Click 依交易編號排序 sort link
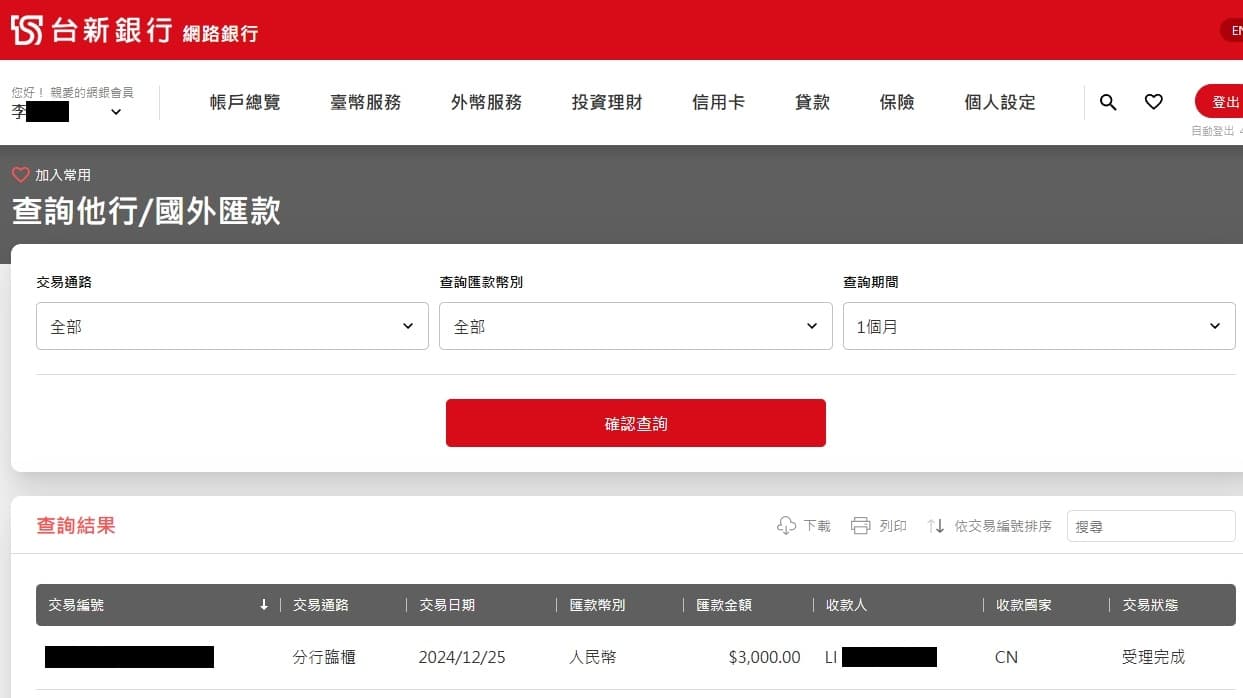This screenshot has height=698, width=1243. tap(1003, 526)
